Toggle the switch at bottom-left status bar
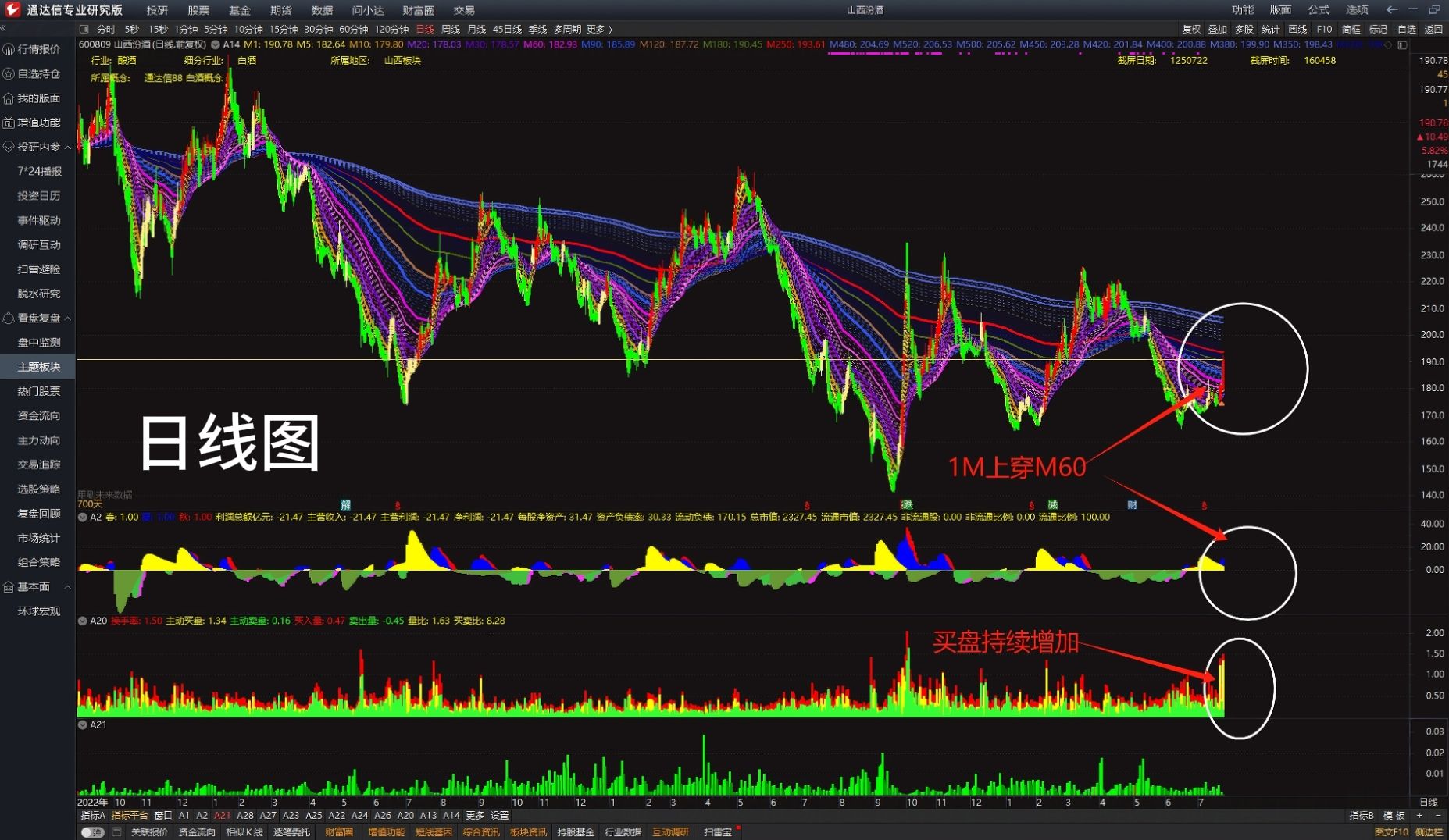Image resolution: width=1449 pixels, height=840 pixels. pyautogui.click(x=92, y=832)
